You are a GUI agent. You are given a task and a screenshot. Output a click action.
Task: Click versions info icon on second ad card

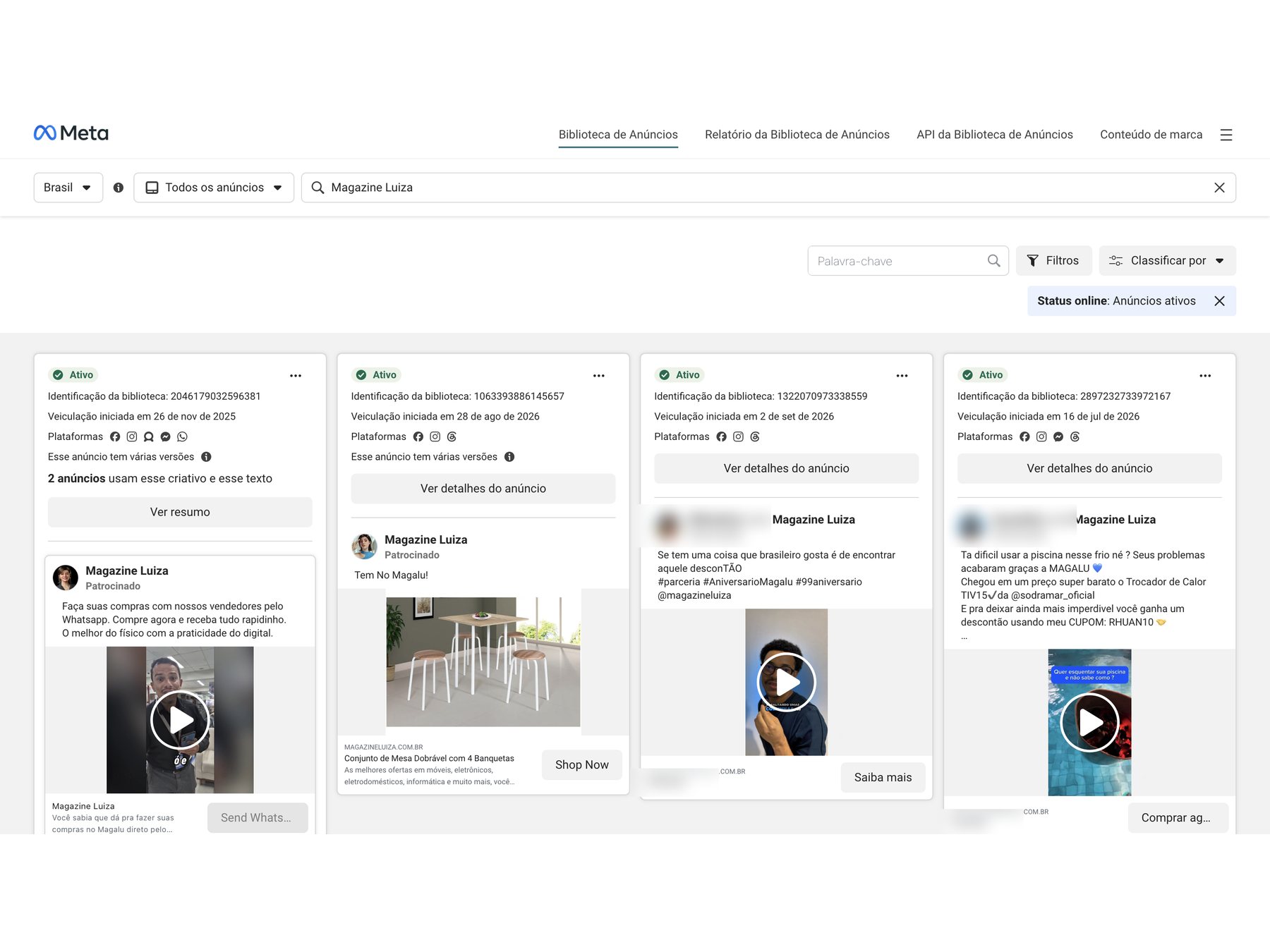[509, 457]
